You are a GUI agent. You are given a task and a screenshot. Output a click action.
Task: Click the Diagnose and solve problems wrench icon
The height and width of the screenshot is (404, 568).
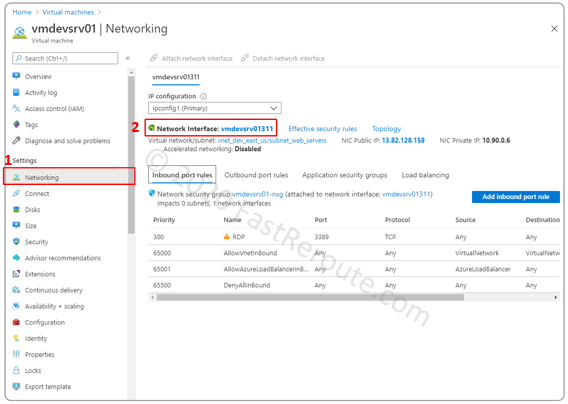[16, 140]
